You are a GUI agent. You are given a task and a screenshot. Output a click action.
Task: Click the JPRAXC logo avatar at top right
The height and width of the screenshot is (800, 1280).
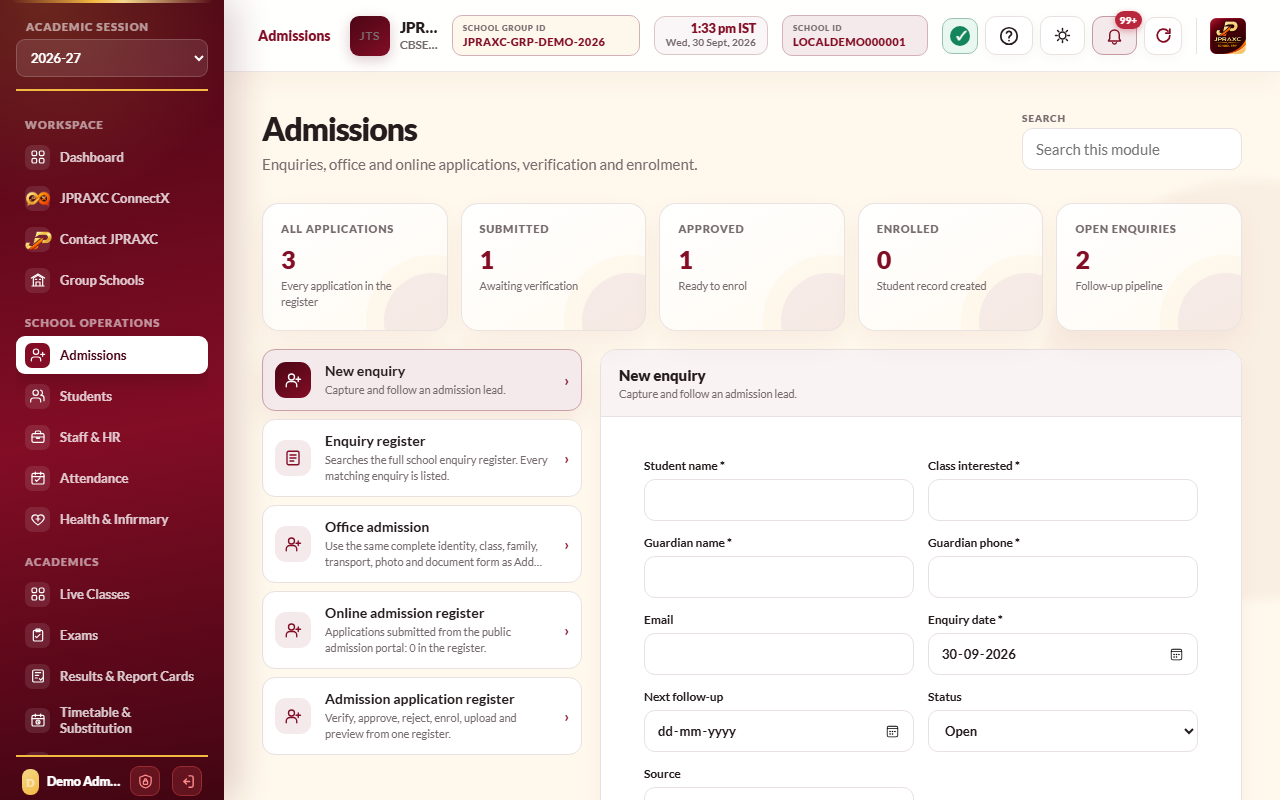point(1228,36)
